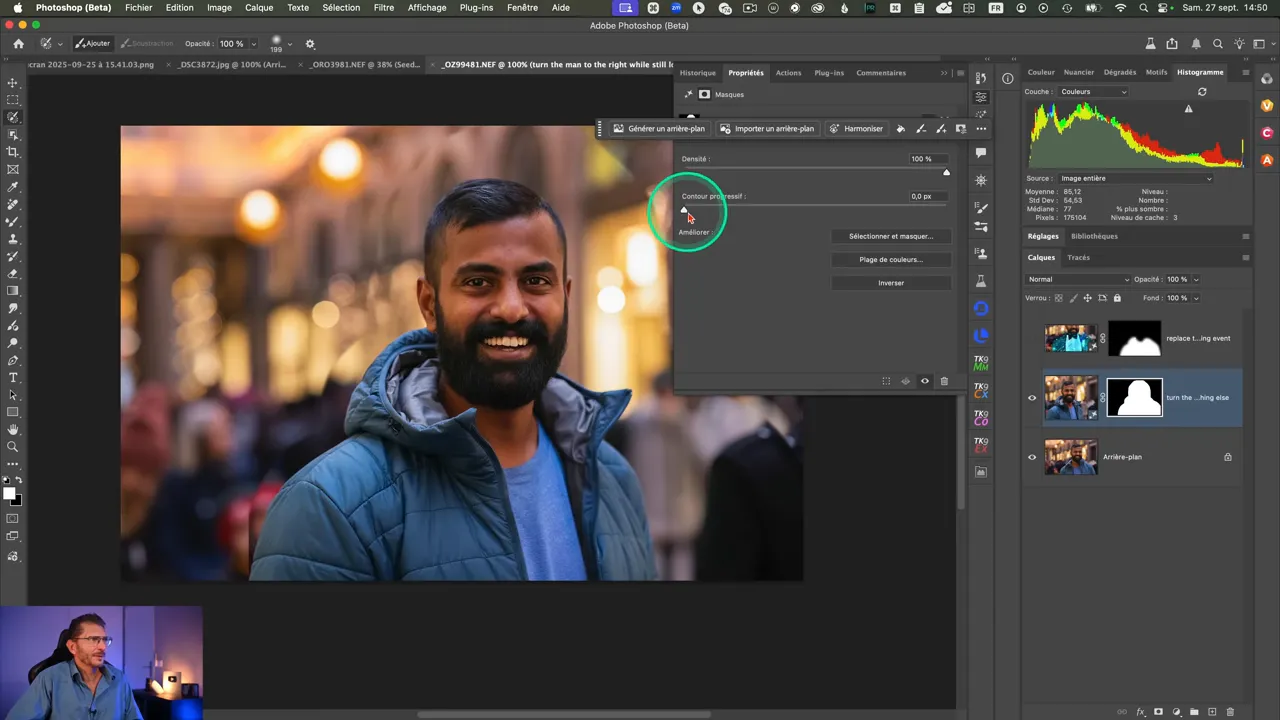Click the Sélectionner et masquer button

890,236
